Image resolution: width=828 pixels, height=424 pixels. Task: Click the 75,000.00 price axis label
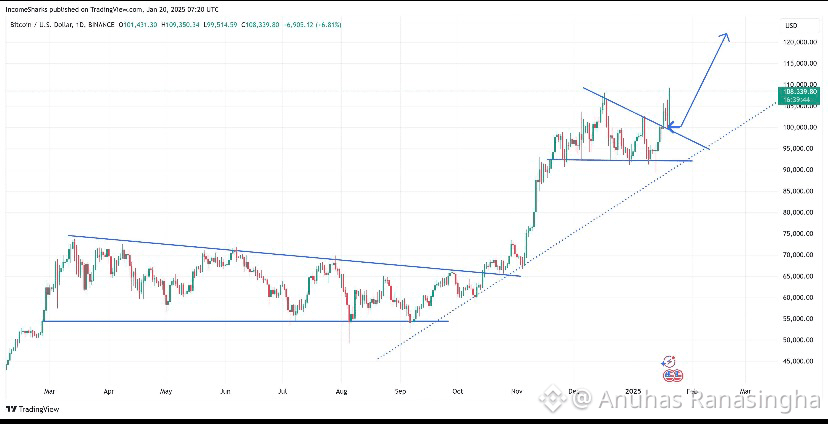point(798,233)
